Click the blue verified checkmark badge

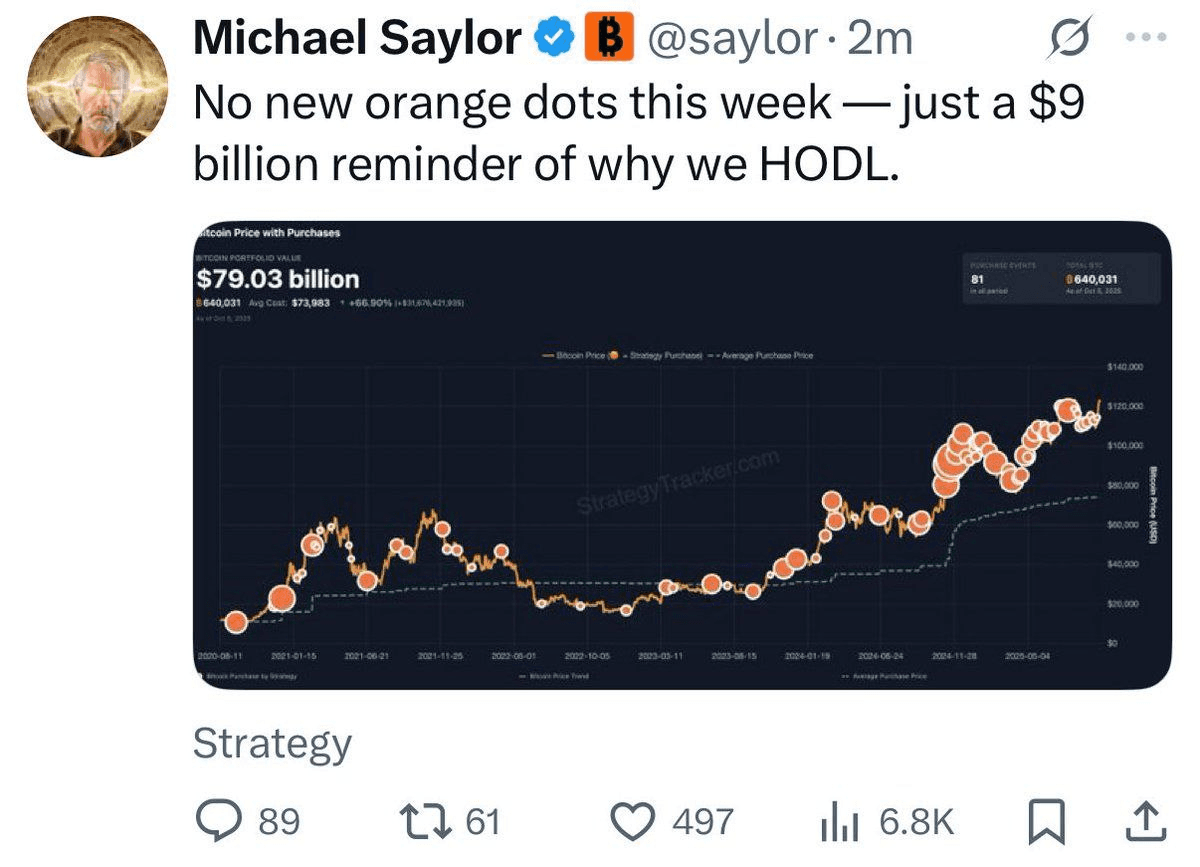(551, 40)
